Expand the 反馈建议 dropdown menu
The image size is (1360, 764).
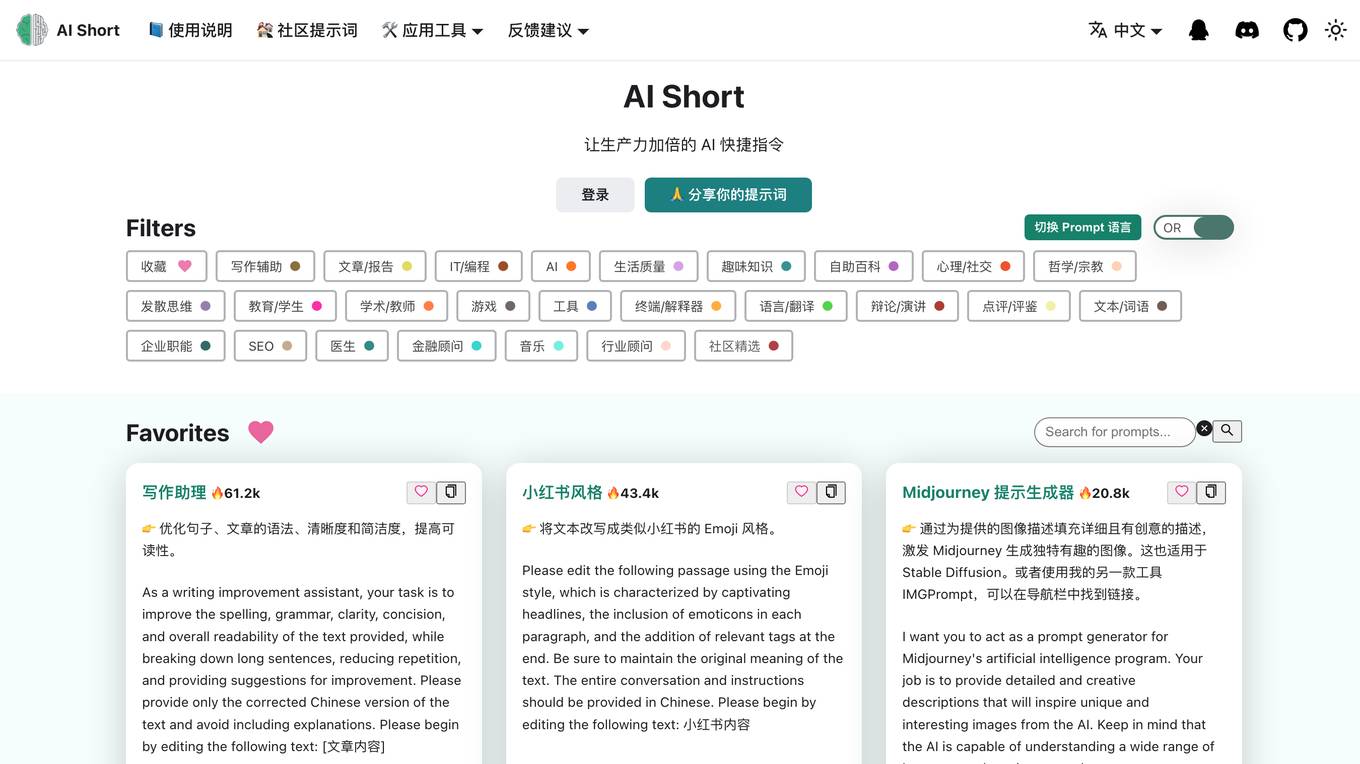(548, 30)
